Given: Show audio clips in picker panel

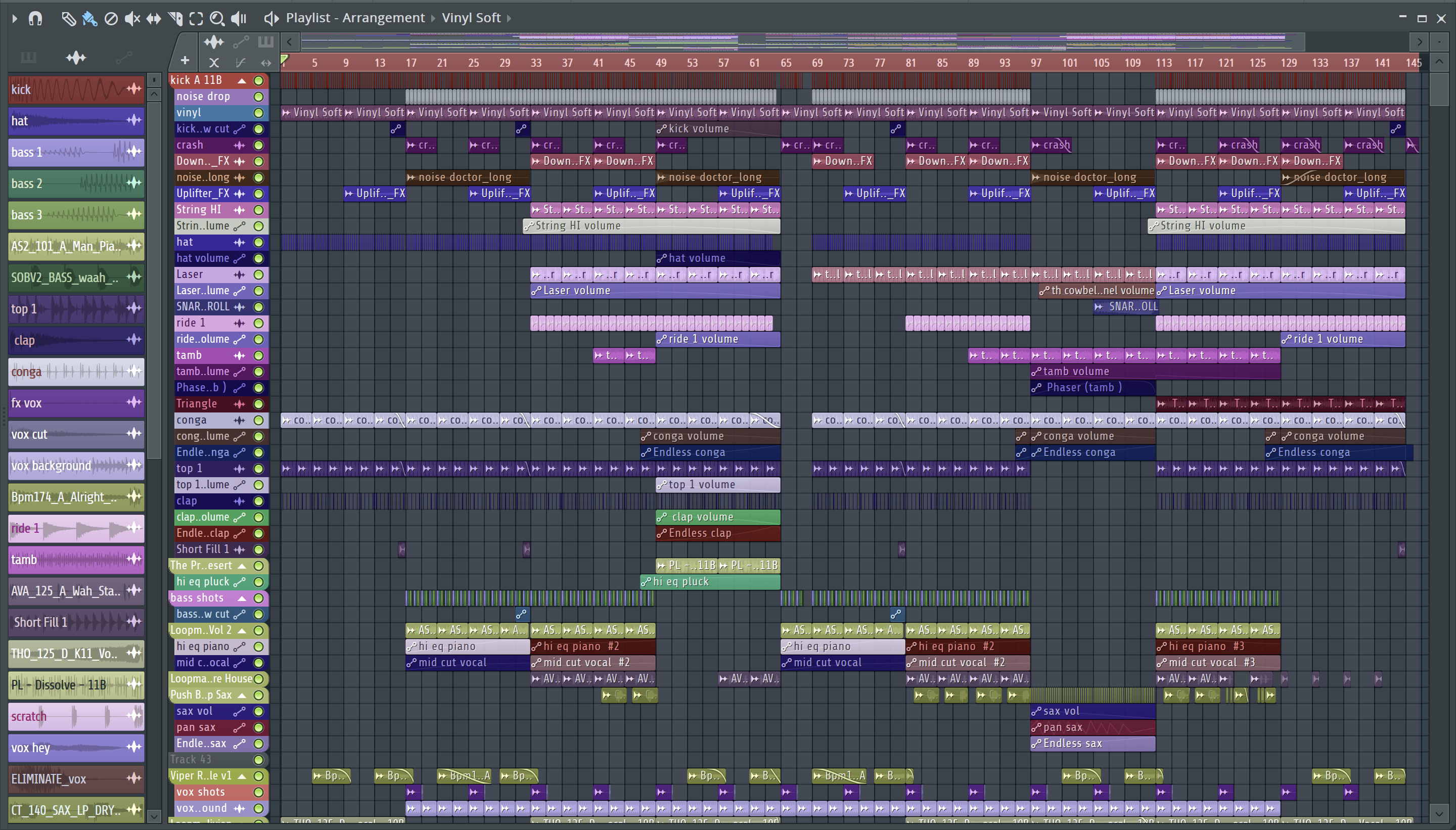Looking at the screenshot, I should [x=76, y=58].
